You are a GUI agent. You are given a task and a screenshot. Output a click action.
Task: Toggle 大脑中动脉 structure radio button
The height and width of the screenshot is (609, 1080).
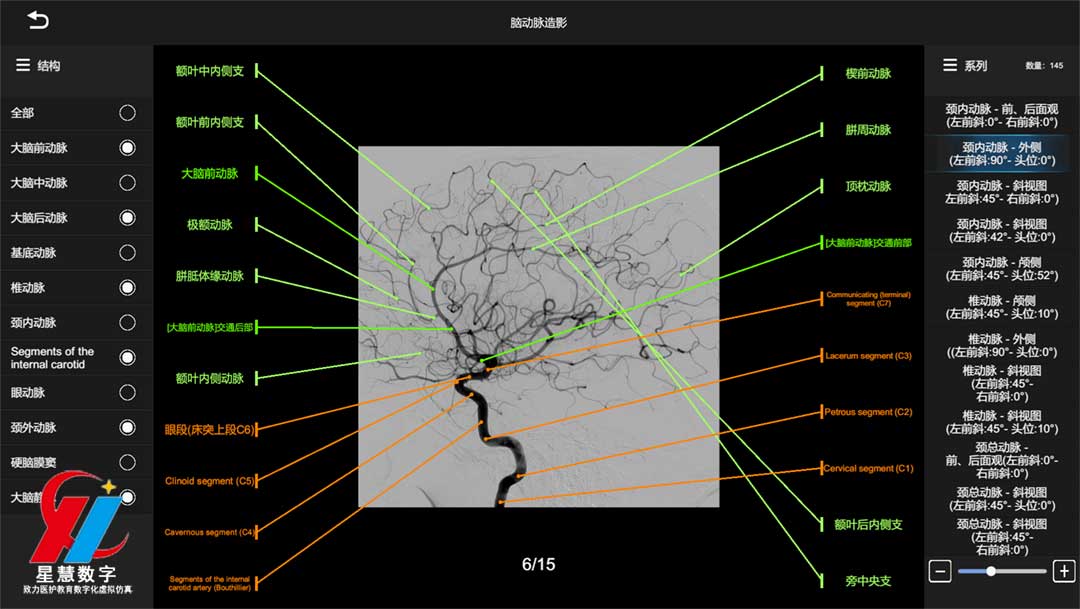[127, 183]
